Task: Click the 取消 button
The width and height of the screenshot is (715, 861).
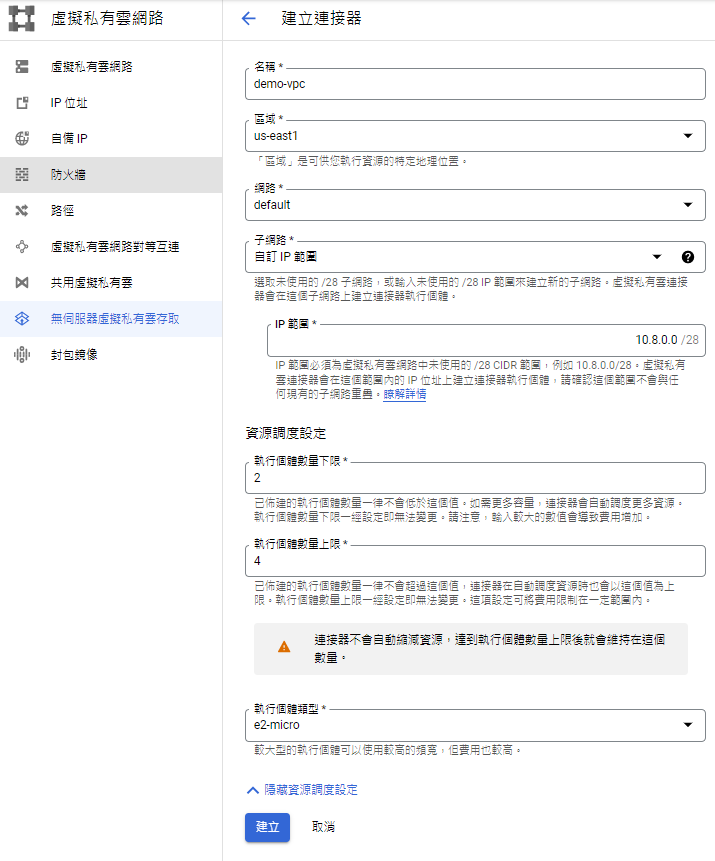Action: [x=322, y=827]
